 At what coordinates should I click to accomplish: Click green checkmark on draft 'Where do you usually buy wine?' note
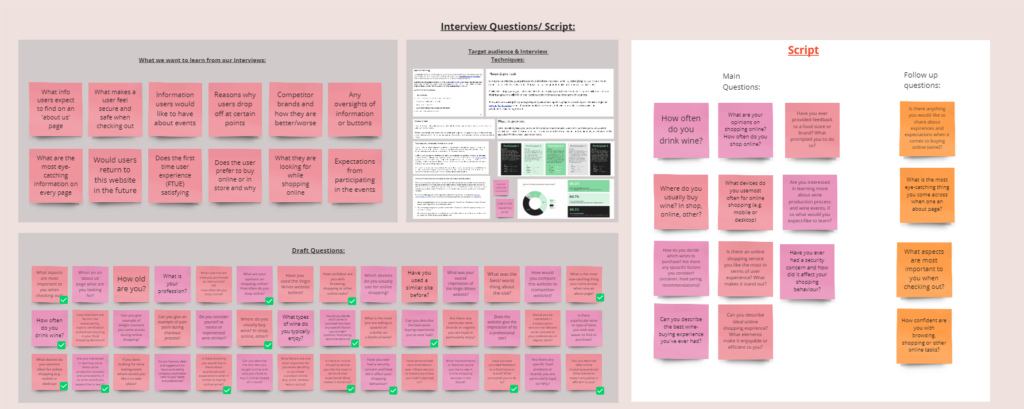click(x=268, y=345)
